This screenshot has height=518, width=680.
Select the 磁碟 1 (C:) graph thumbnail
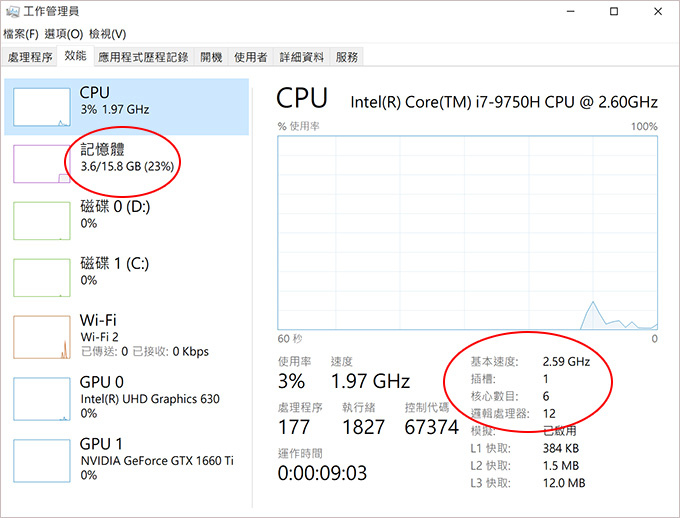point(42,278)
